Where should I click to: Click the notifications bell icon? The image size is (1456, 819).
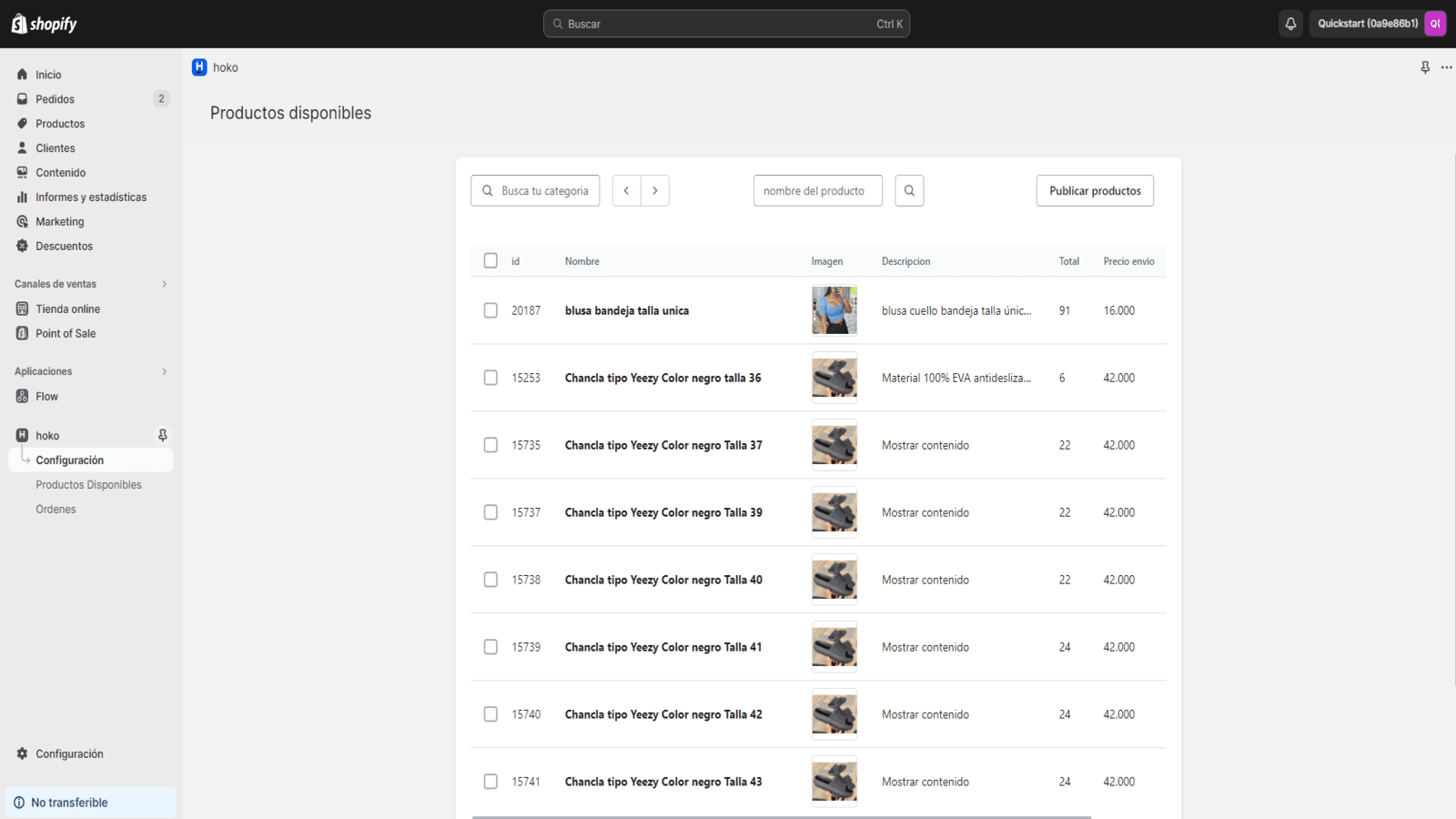[x=1290, y=24]
